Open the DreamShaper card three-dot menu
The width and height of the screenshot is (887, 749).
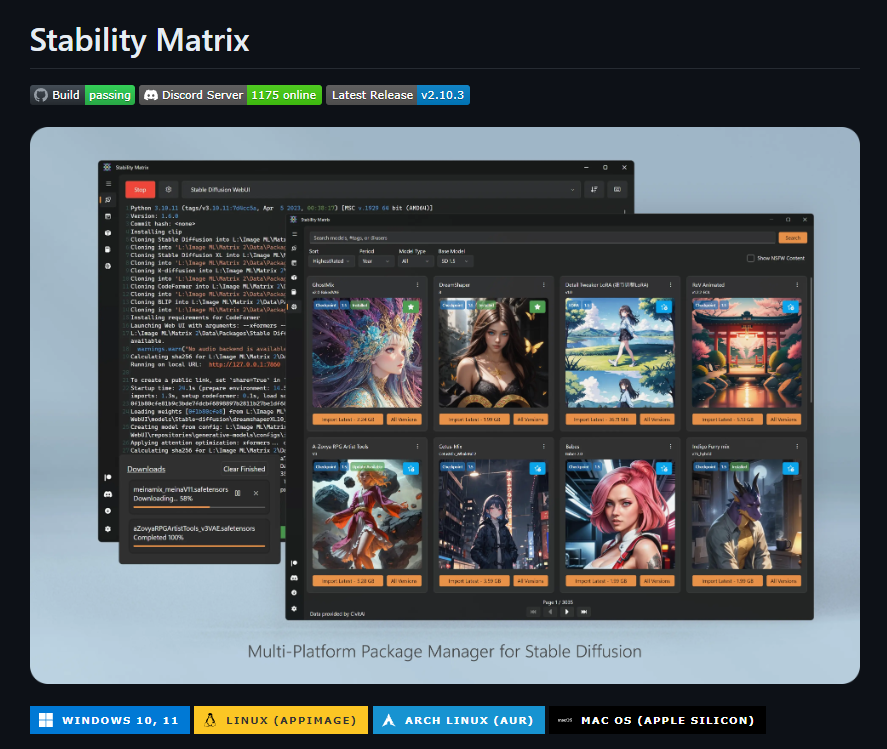pyautogui.click(x=544, y=285)
